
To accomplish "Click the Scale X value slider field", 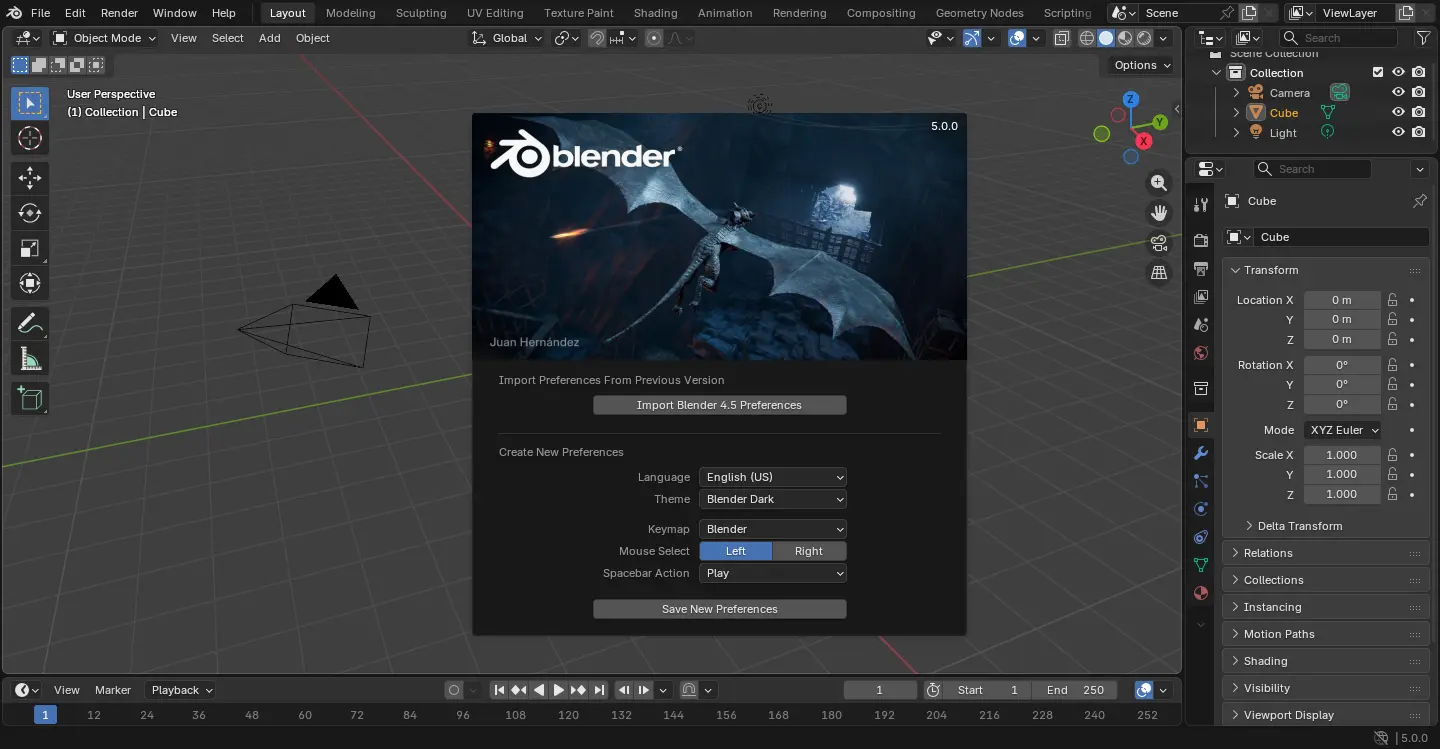I will coord(1341,455).
